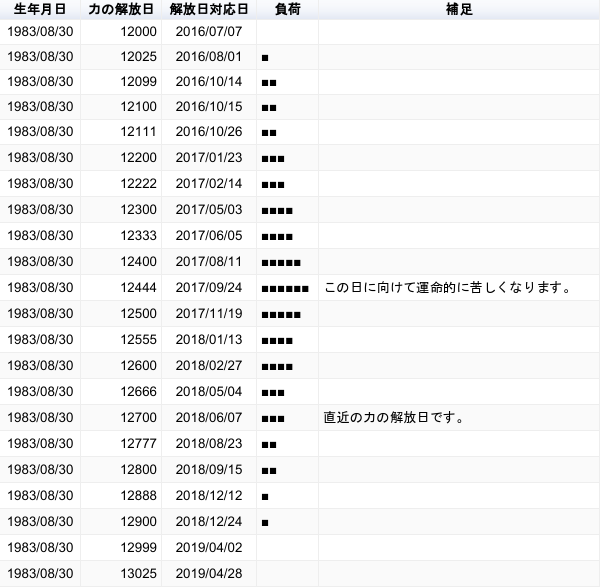The image size is (600, 587).
Task: Select cell with value 12400
Action: pos(121,261)
